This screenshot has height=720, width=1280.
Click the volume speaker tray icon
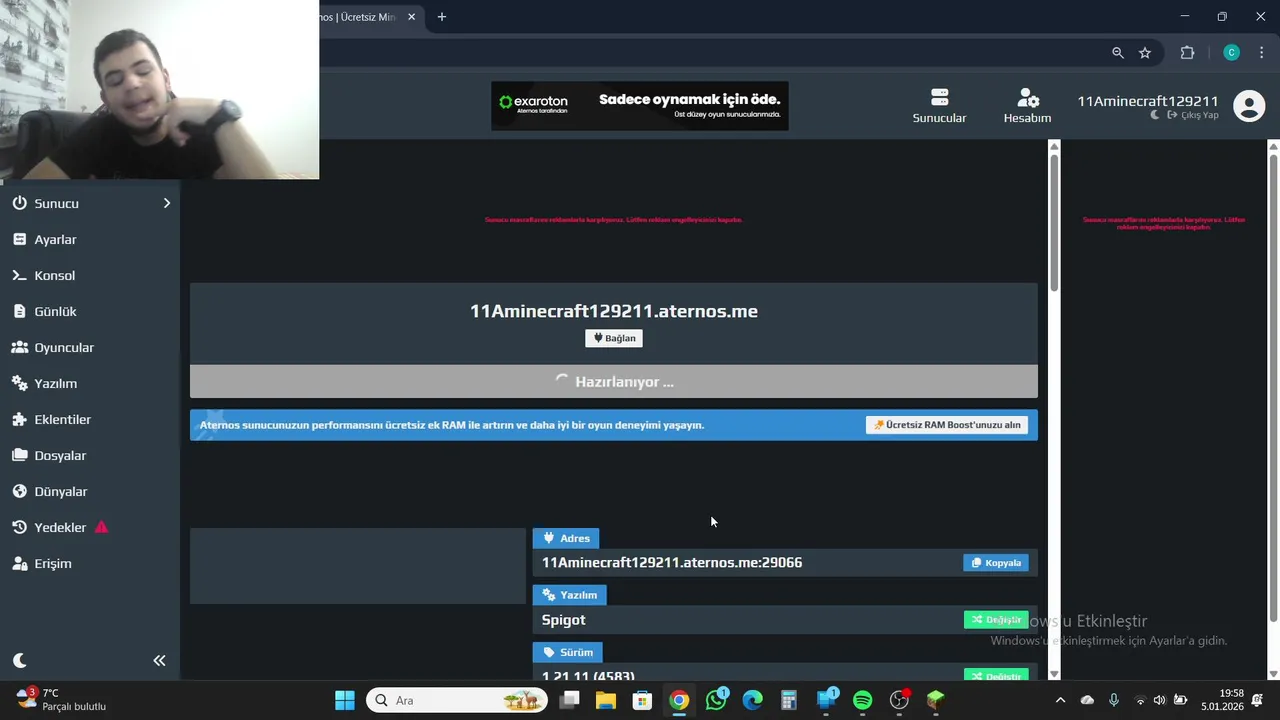click(1159, 700)
